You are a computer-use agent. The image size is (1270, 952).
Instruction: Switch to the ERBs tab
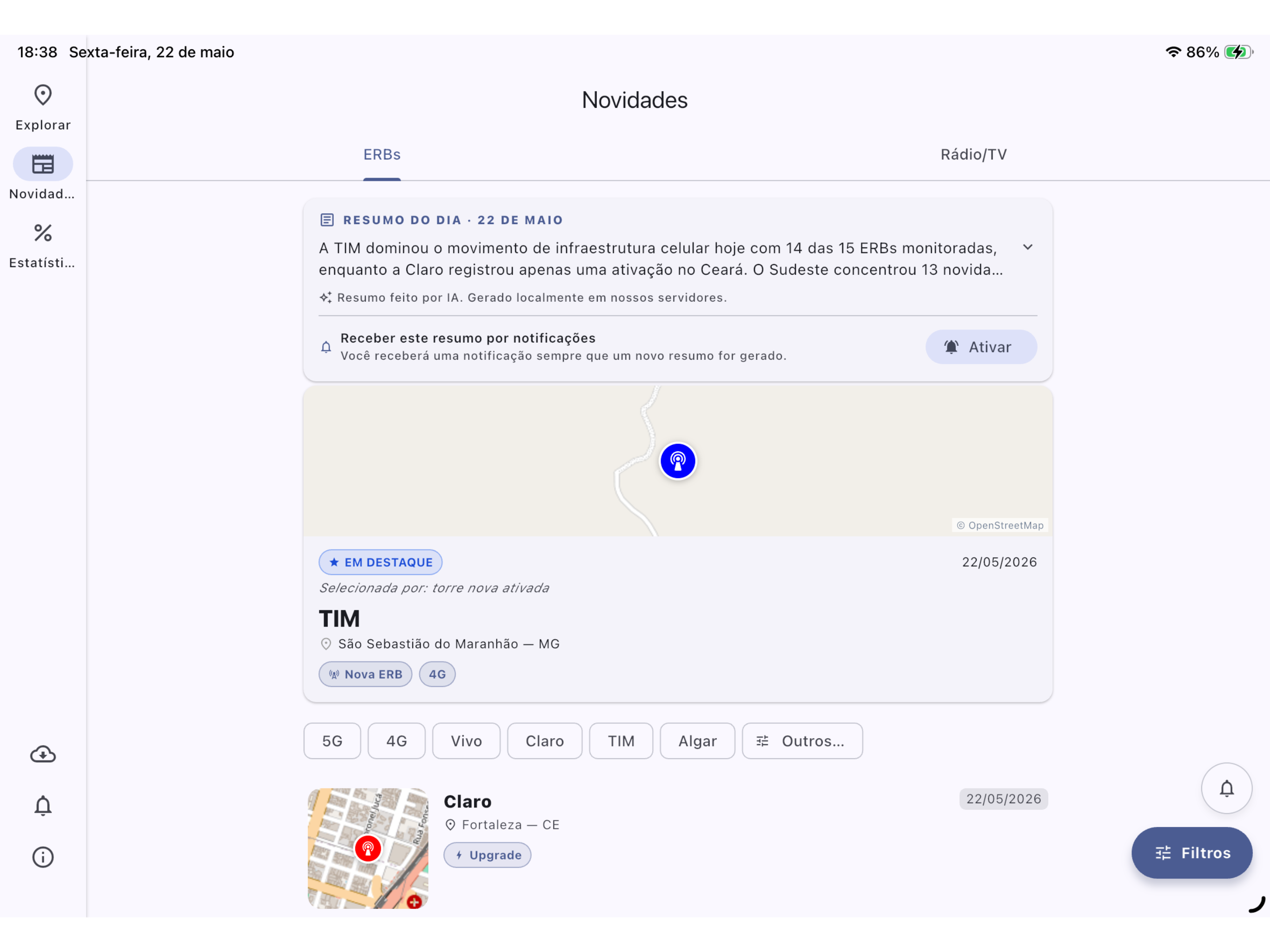tap(382, 154)
